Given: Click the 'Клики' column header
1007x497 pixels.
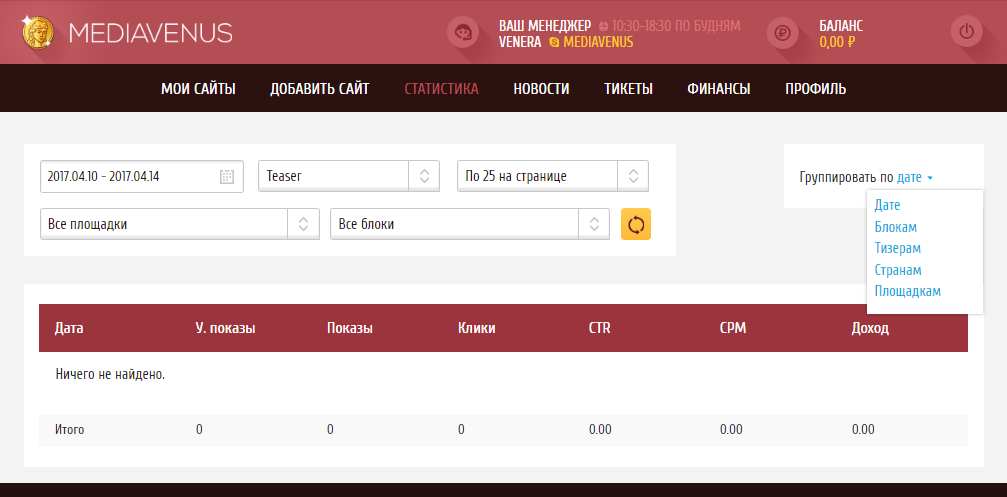Looking at the screenshot, I should [x=477, y=328].
